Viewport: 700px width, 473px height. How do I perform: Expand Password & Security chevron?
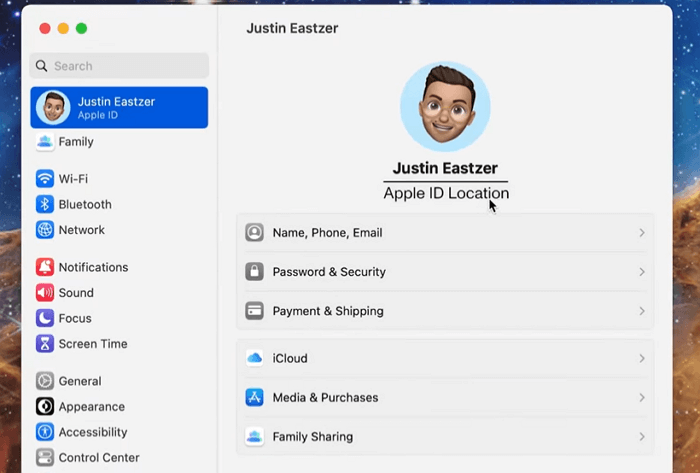click(x=642, y=272)
